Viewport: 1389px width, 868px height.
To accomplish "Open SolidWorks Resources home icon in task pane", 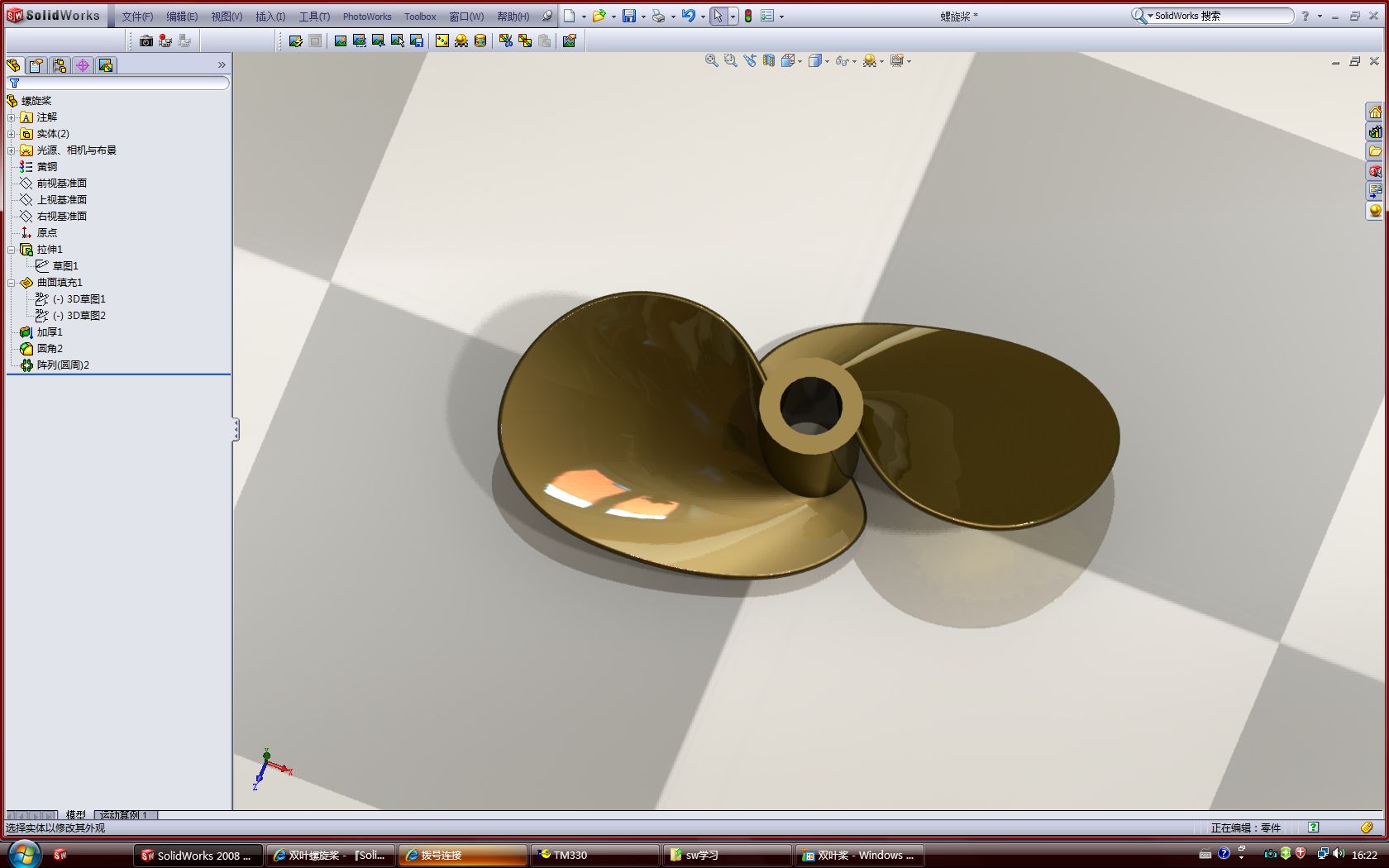I will [1375, 112].
